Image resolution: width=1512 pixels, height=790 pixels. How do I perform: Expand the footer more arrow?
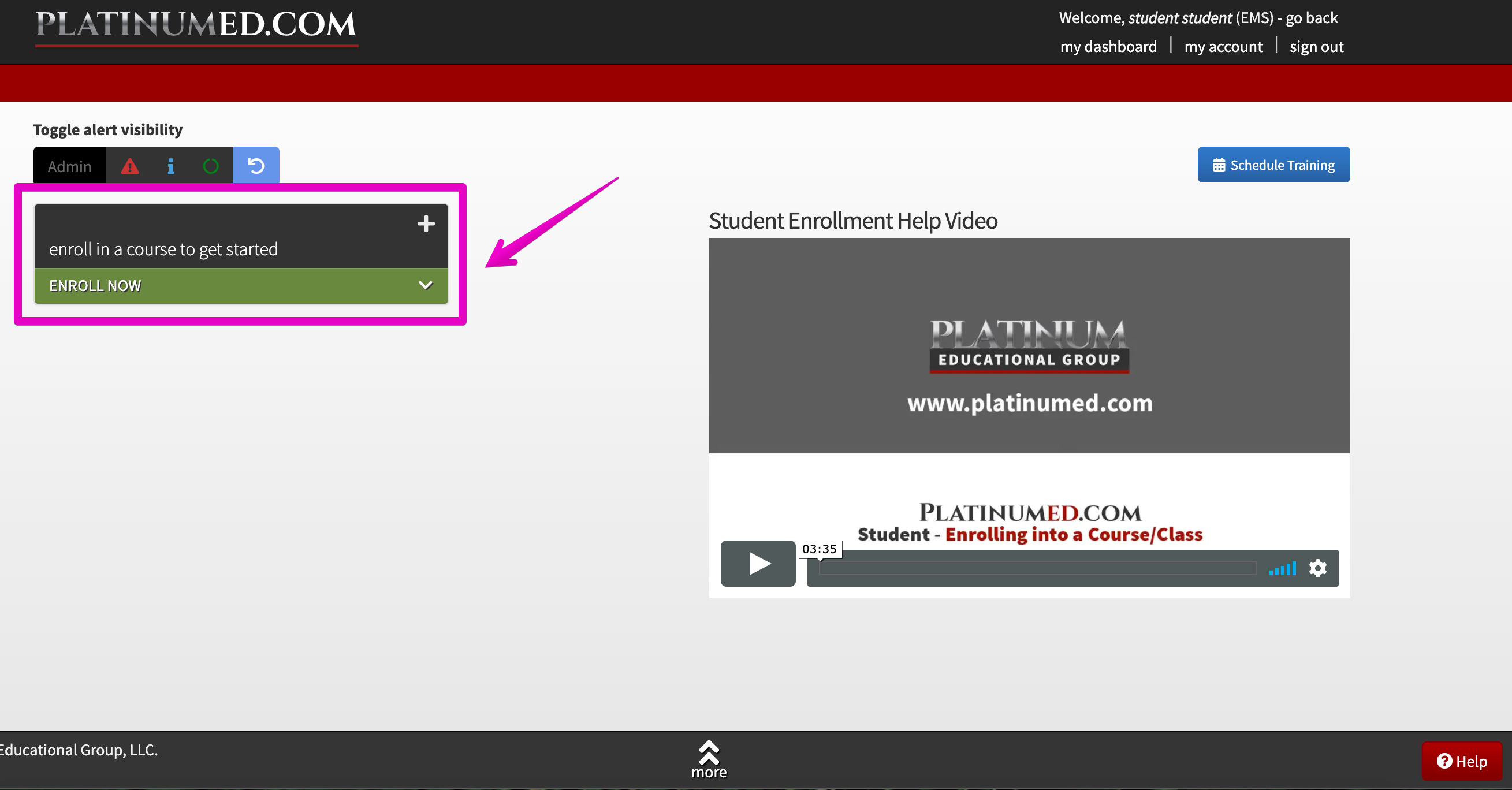tap(709, 759)
